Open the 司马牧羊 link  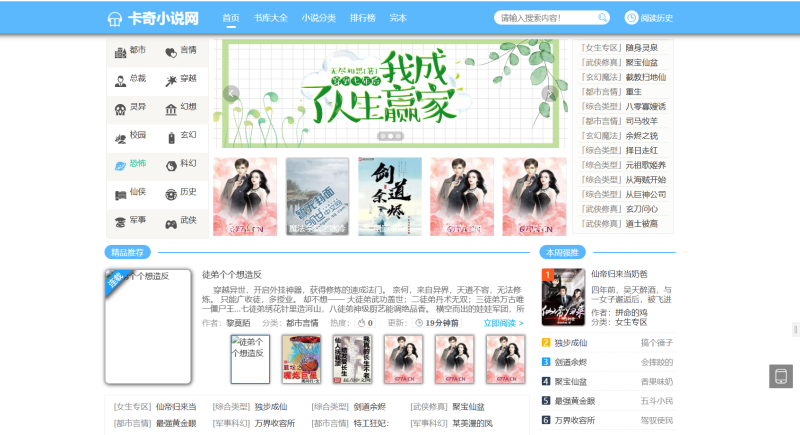(x=641, y=121)
